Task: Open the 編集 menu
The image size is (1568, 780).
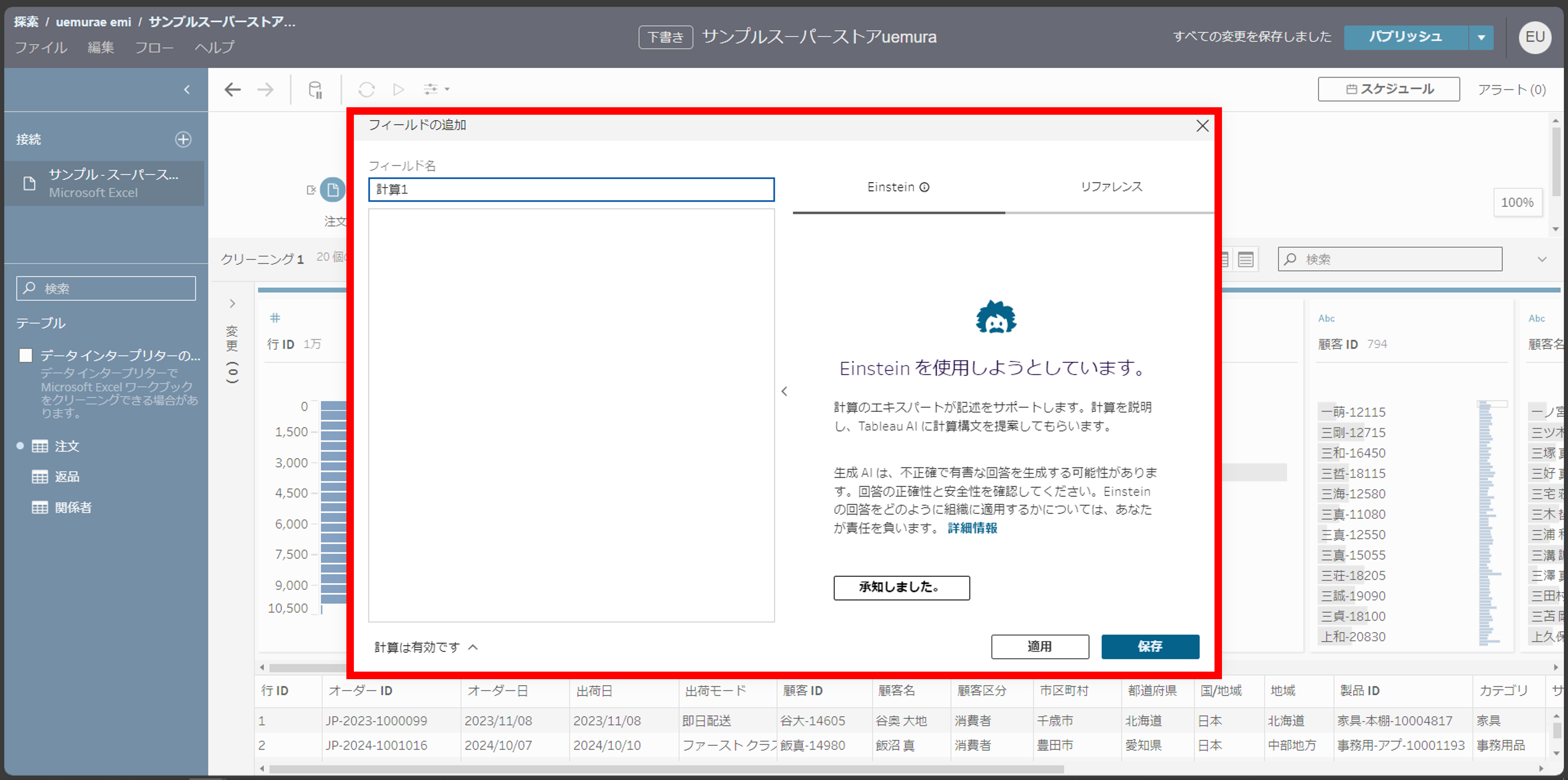Action: (x=100, y=47)
